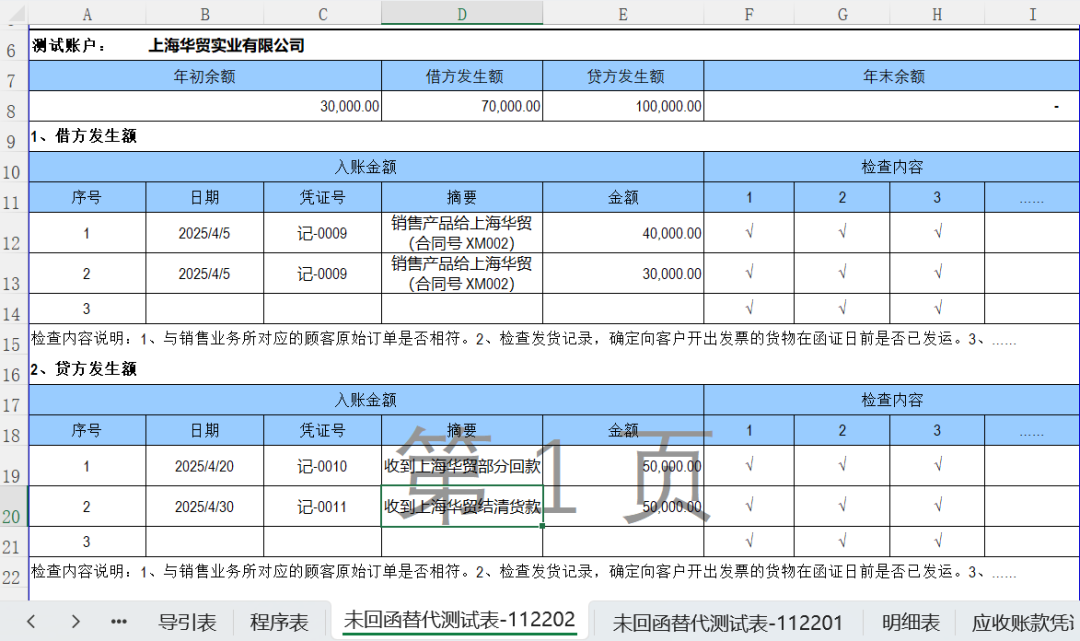The height and width of the screenshot is (641, 1080).
Task: Select the 年末余额 header cell
Action: pos(892,76)
